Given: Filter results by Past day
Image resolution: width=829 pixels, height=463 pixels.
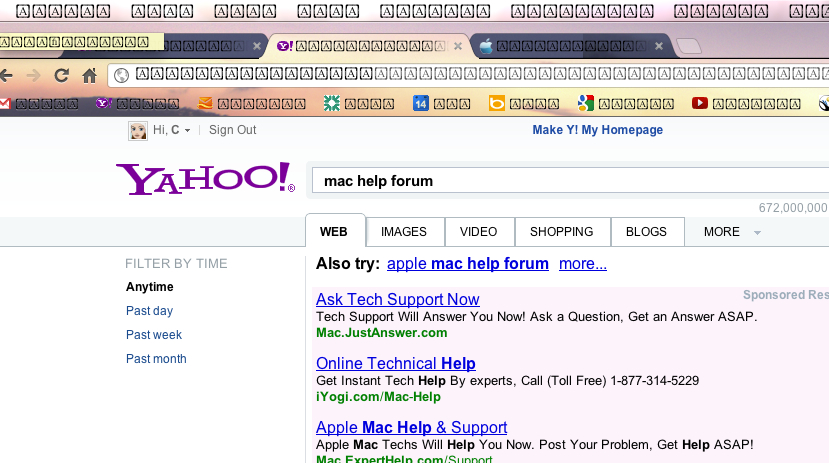Looking at the screenshot, I should (150, 311).
